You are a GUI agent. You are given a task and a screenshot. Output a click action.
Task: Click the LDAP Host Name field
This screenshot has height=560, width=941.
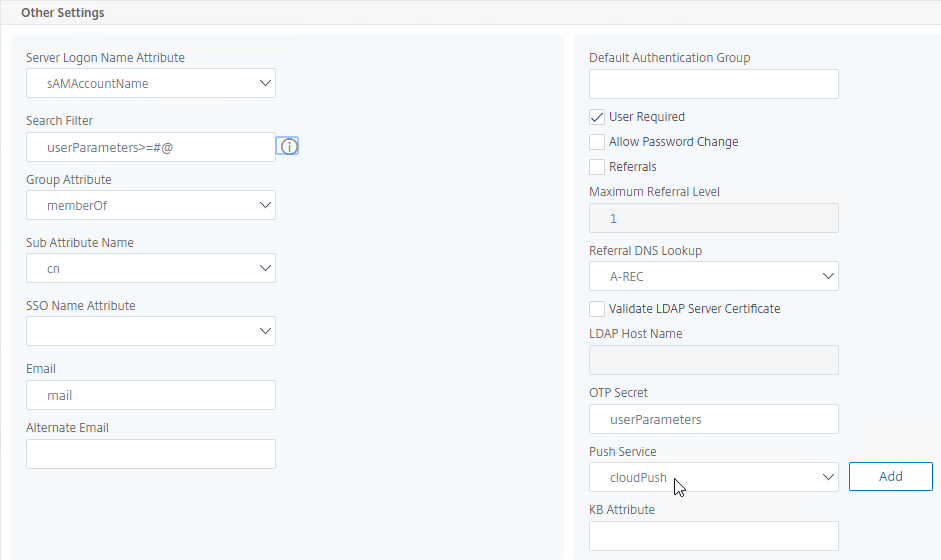click(714, 360)
